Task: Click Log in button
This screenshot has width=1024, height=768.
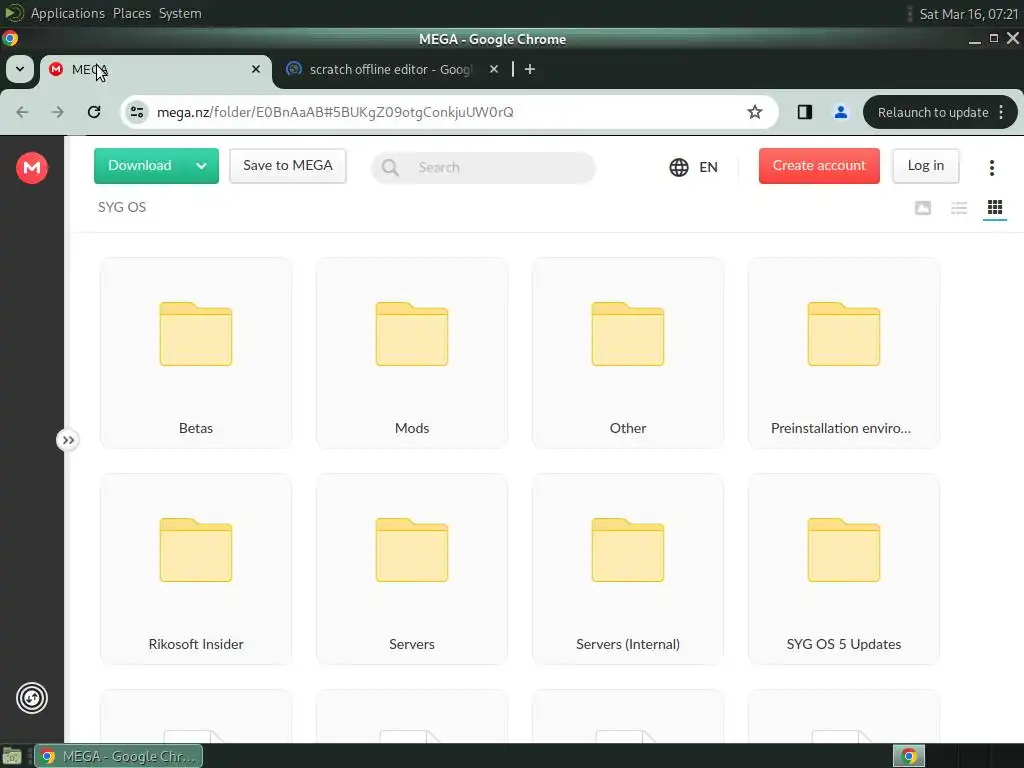Action: click(x=925, y=166)
